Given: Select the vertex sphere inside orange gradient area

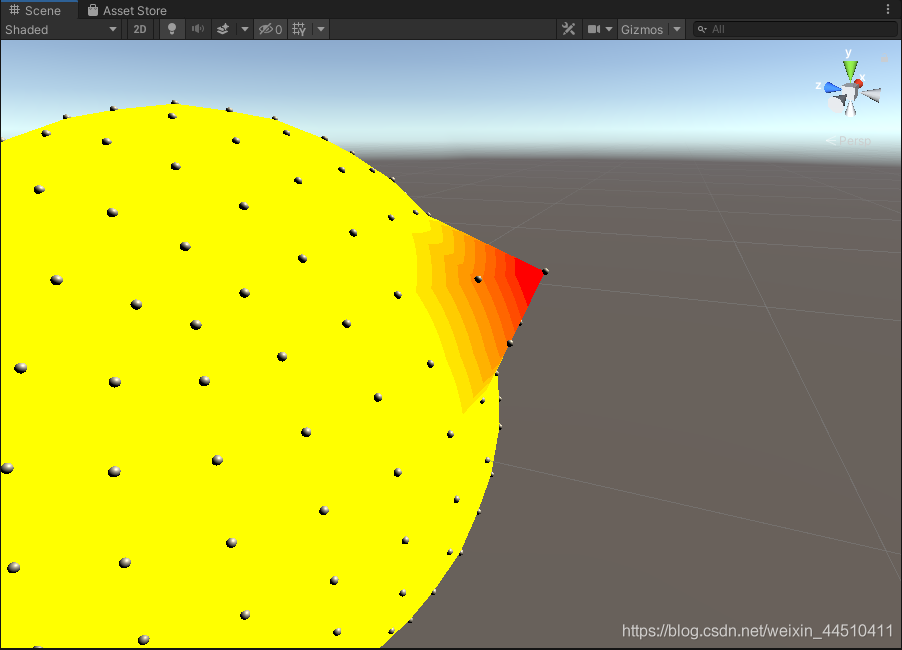Looking at the screenshot, I should tap(478, 279).
